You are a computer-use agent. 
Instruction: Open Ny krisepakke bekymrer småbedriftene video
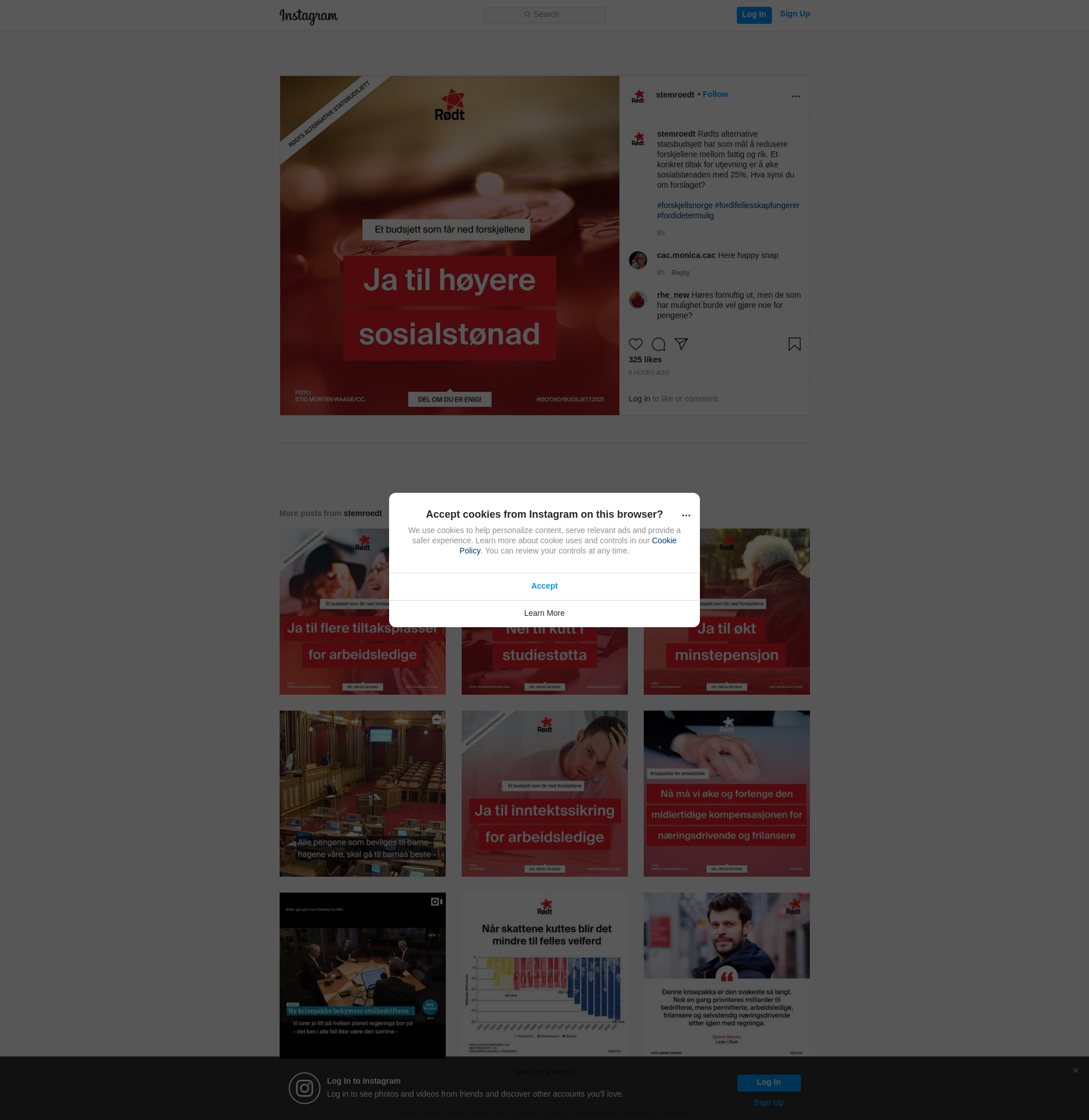point(362,975)
